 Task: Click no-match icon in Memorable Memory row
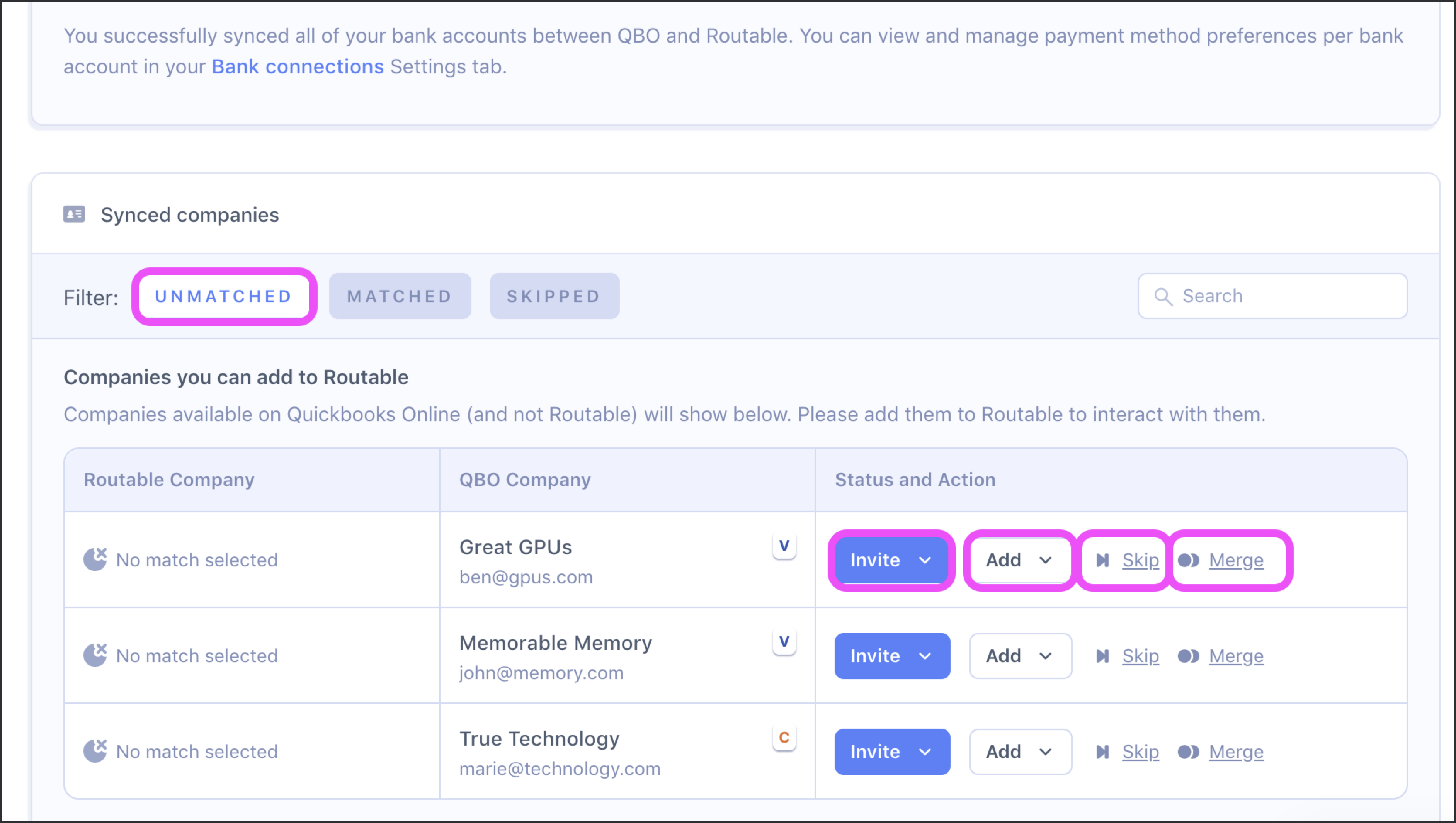pos(95,656)
